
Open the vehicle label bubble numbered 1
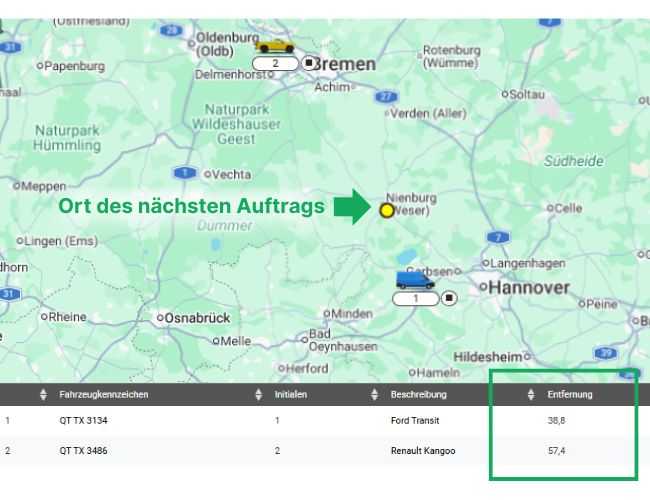tap(415, 299)
